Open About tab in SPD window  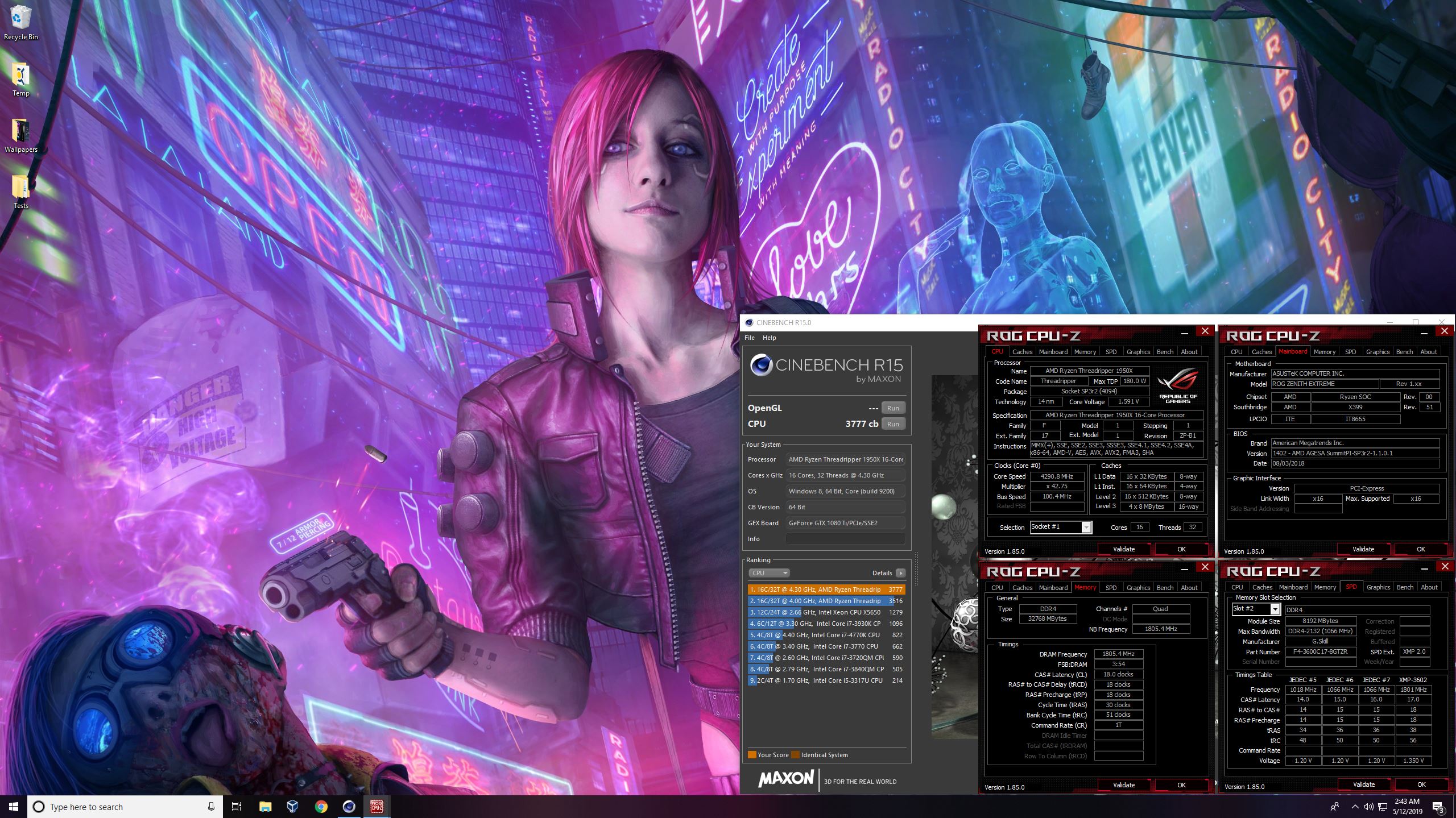point(1429,587)
